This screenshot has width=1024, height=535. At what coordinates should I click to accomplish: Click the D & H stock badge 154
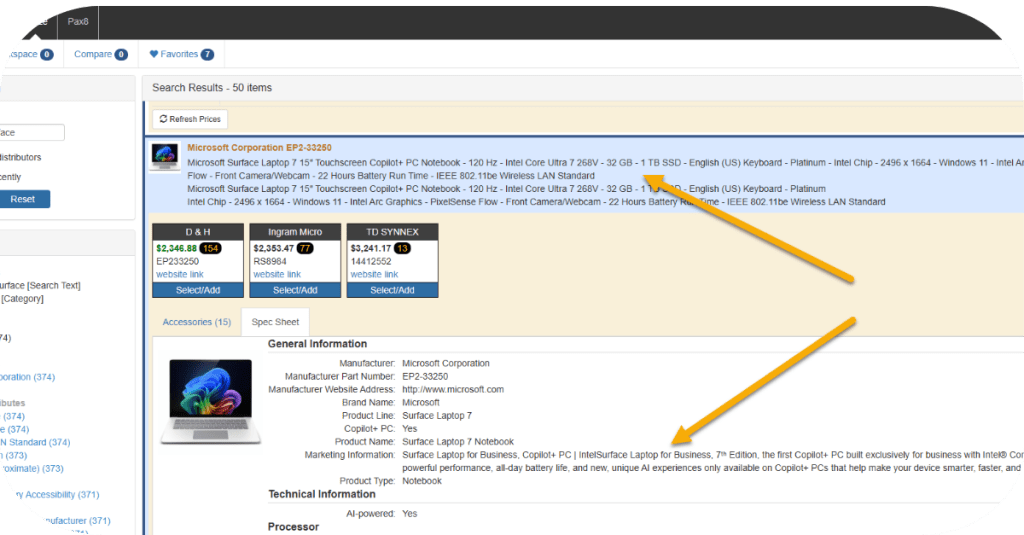pyautogui.click(x=211, y=248)
